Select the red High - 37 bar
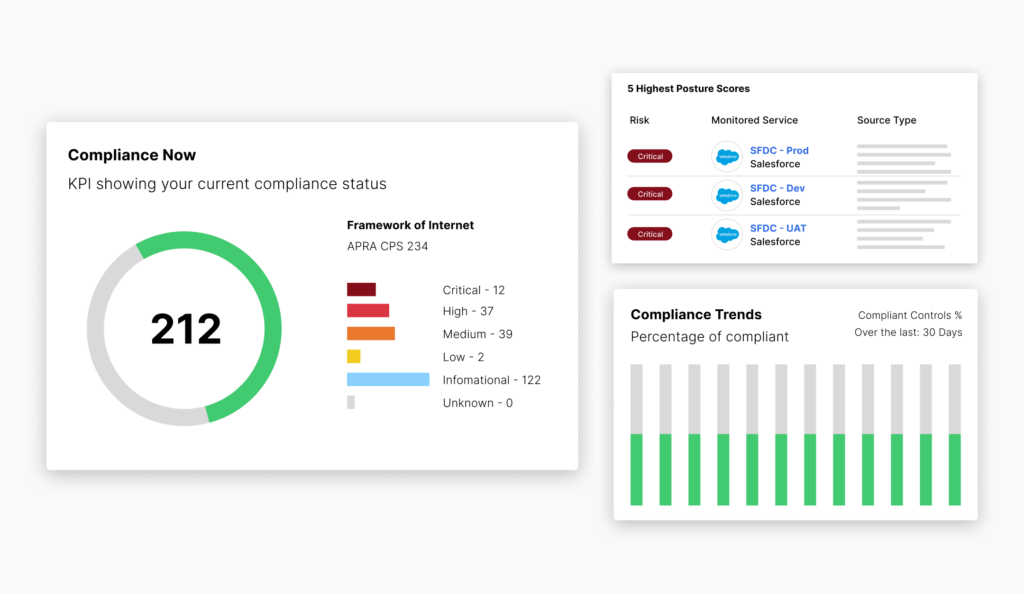The height and width of the screenshot is (594, 1024). pos(368,311)
